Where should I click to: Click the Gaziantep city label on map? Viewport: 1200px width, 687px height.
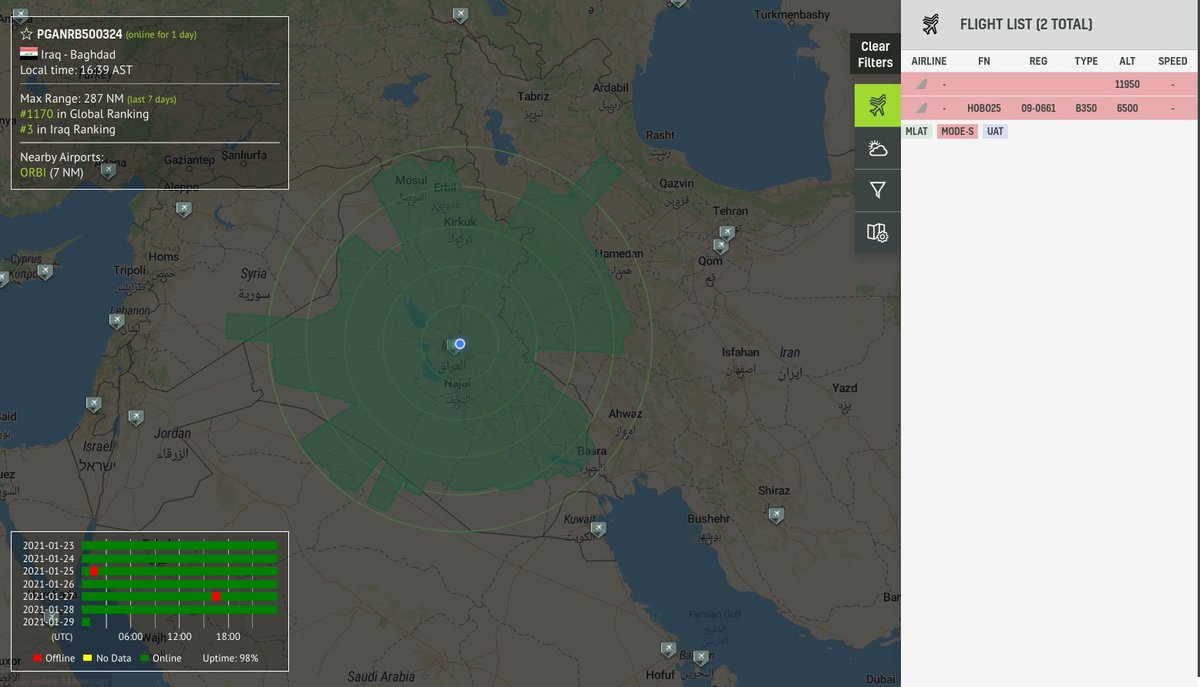(x=190, y=160)
